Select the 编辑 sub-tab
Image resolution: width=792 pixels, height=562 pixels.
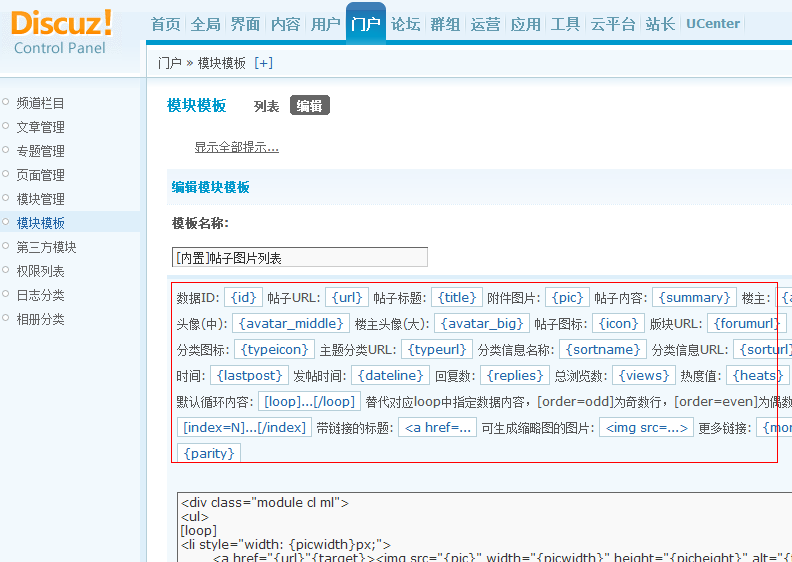point(309,106)
